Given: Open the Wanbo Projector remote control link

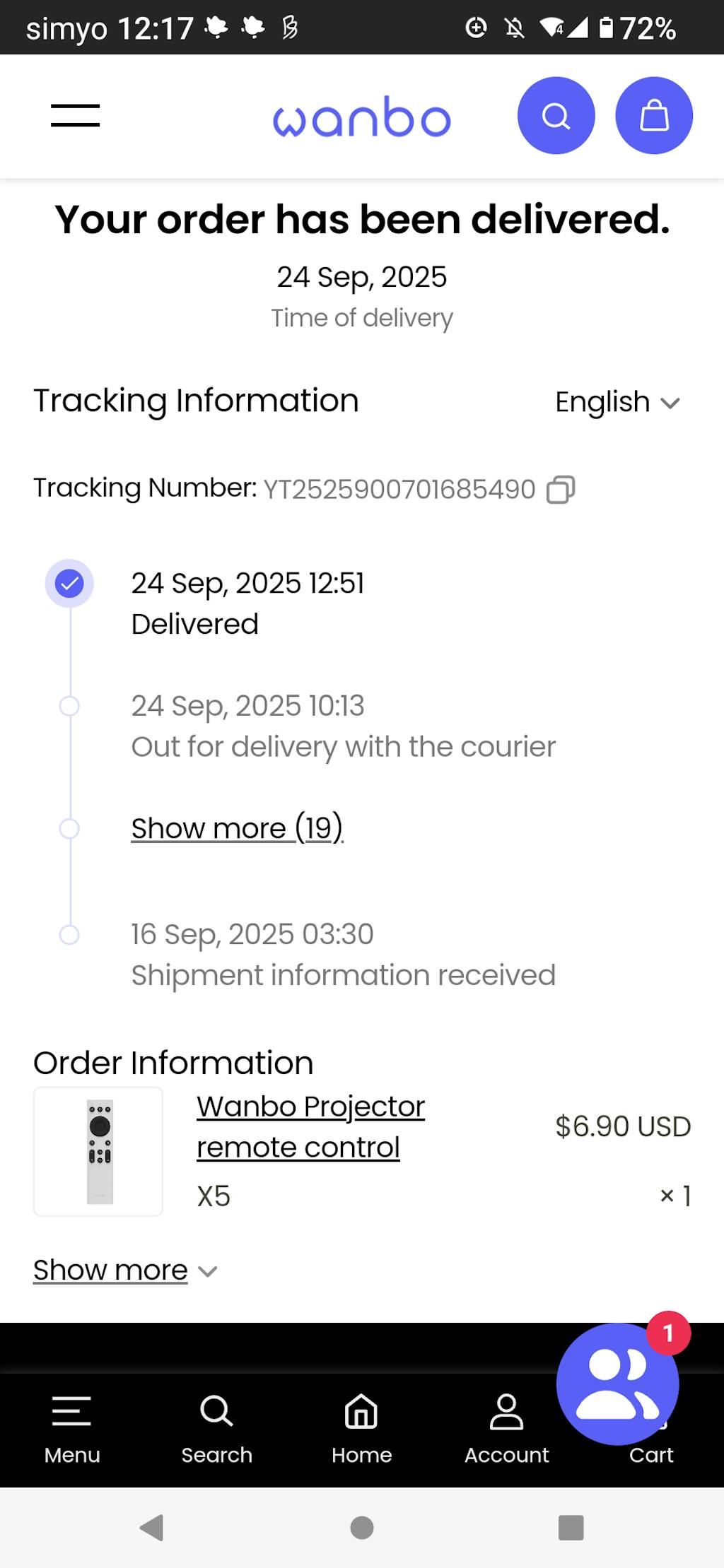Looking at the screenshot, I should [x=310, y=1126].
